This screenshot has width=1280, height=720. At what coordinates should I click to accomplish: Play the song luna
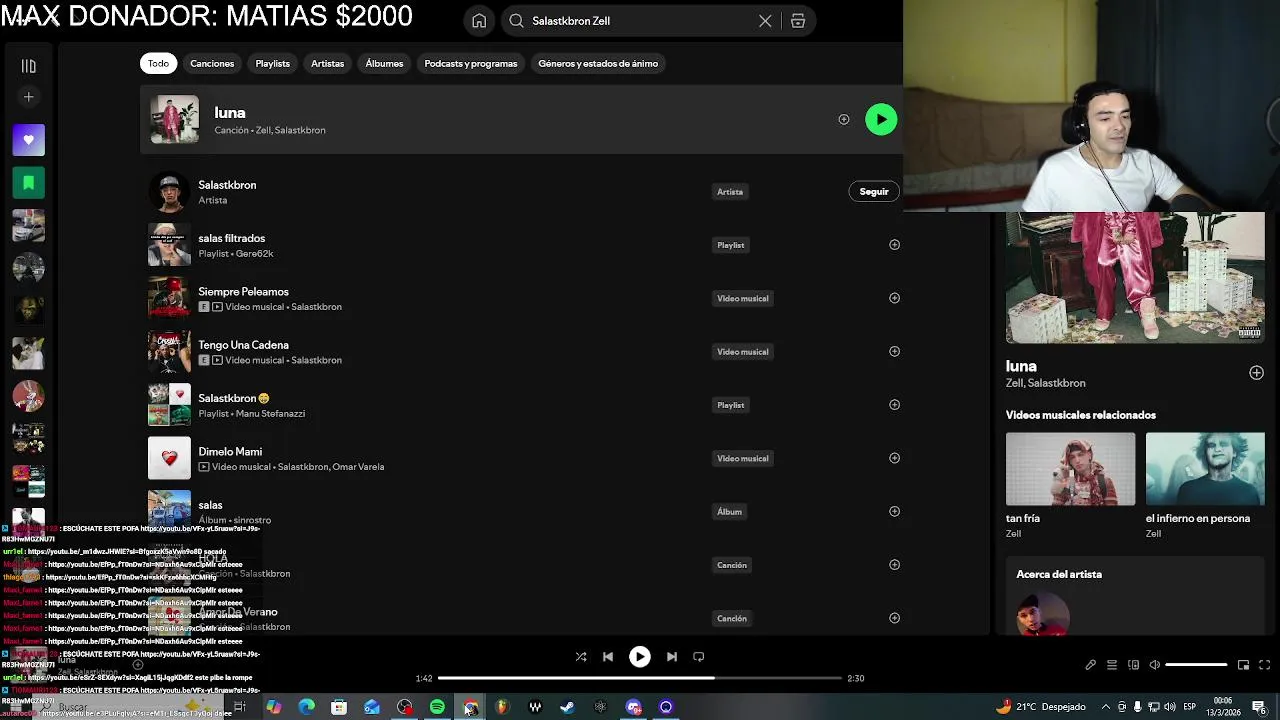pos(881,119)
